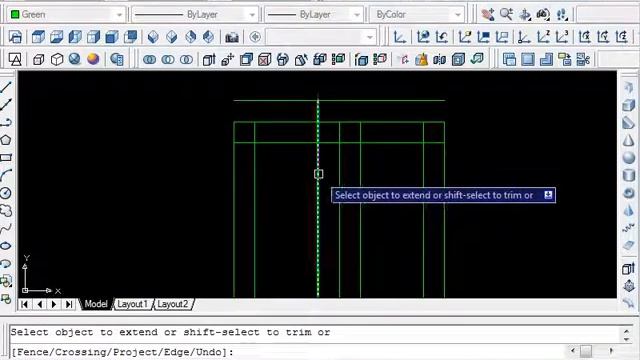This screenshot has width=640, height=360.
Task: Apply 3D Hidden visual style
Action: (x=57, y=60)
